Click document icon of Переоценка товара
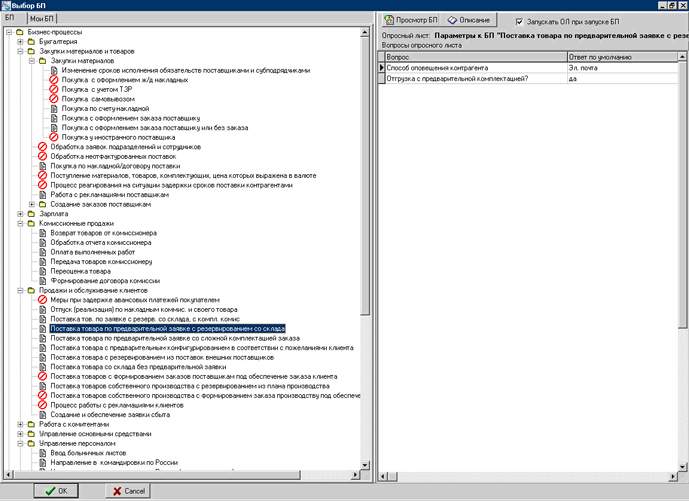 (43, 271)
